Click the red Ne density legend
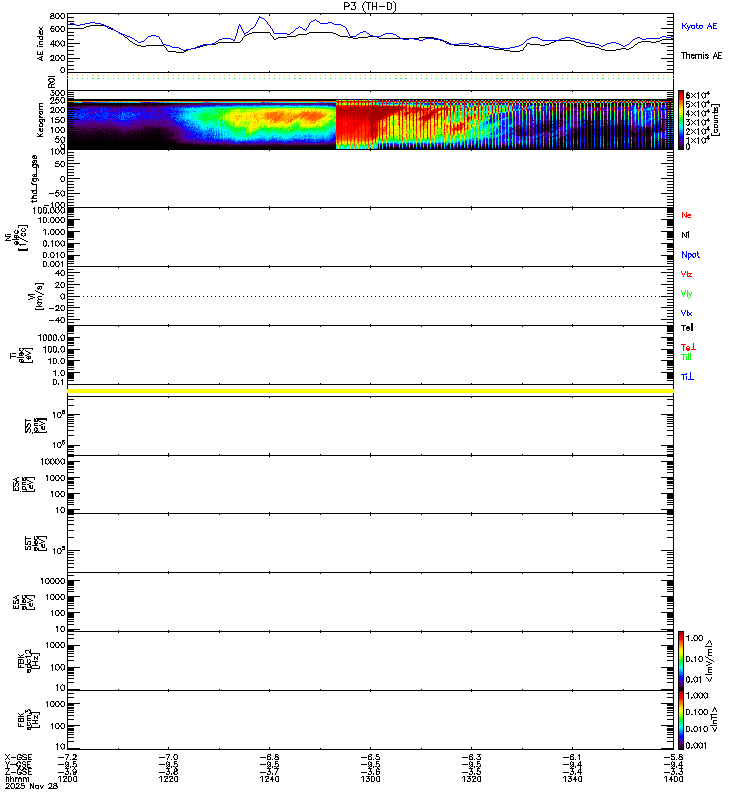 pyautogui.click(x=686, y=215)
